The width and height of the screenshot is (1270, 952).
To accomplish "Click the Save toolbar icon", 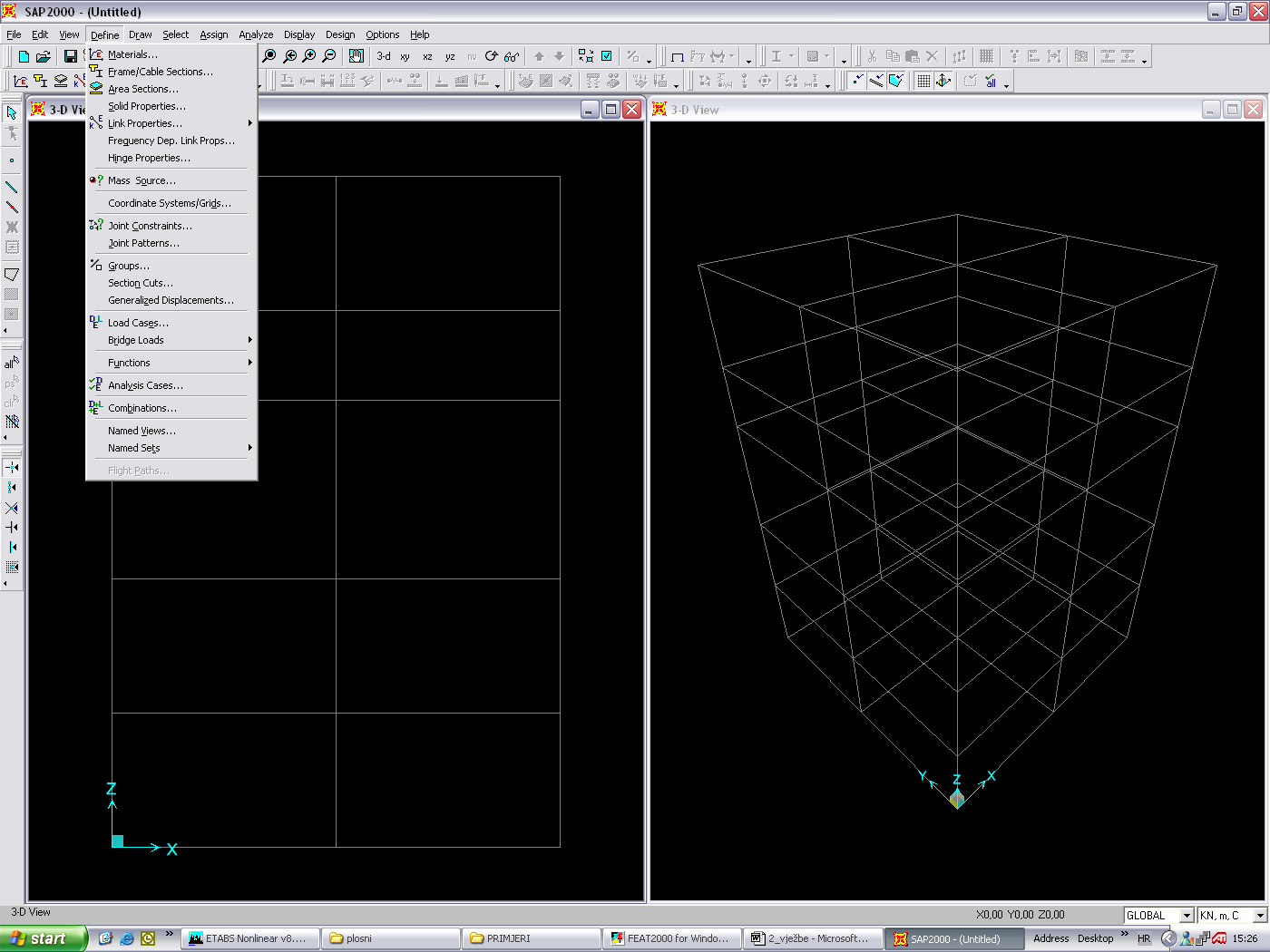I will [x=70, y=56].
